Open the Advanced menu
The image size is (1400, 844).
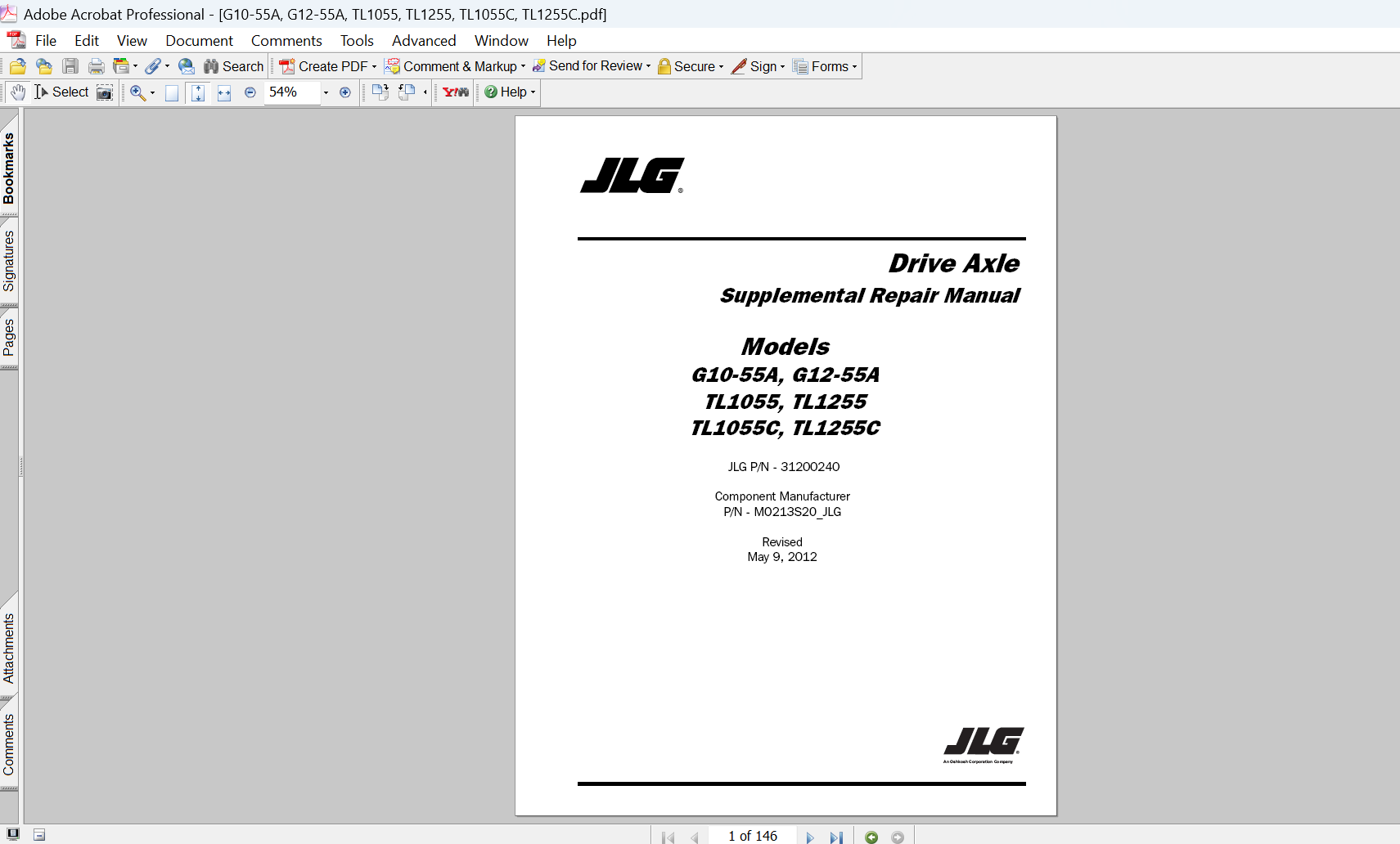[424, 41]
